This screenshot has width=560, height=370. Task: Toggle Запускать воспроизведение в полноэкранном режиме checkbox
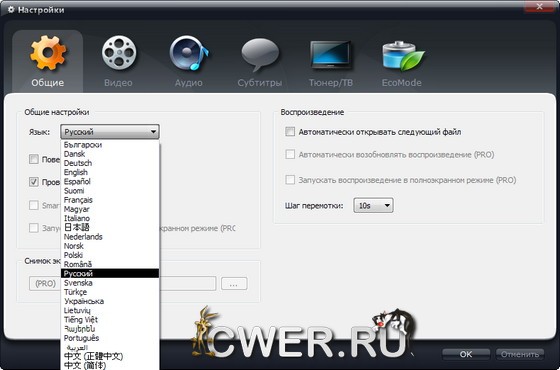point(290,180)
